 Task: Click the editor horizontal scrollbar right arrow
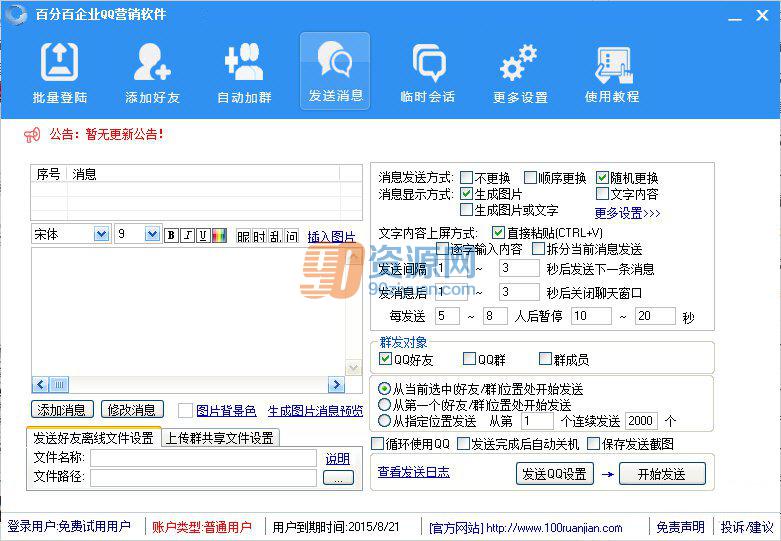pyautogui.click(x=336, y=384)
